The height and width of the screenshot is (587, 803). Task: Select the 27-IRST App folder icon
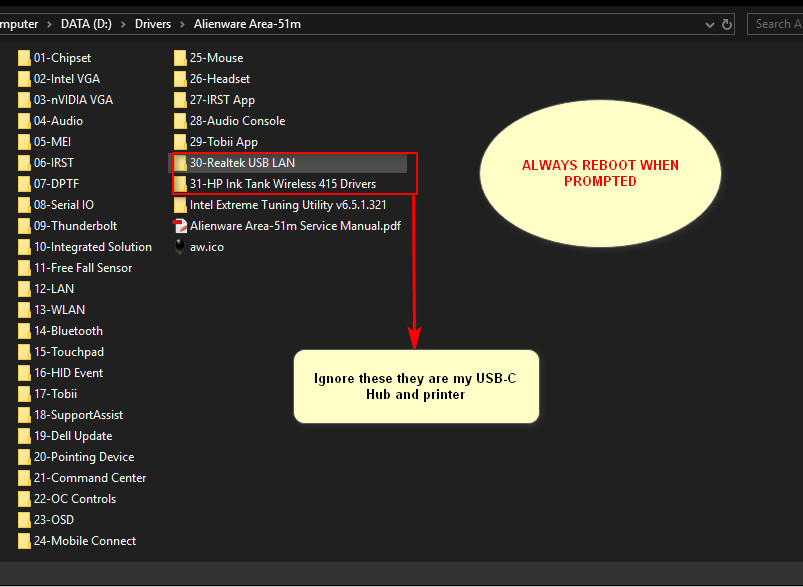pos(180,100)
